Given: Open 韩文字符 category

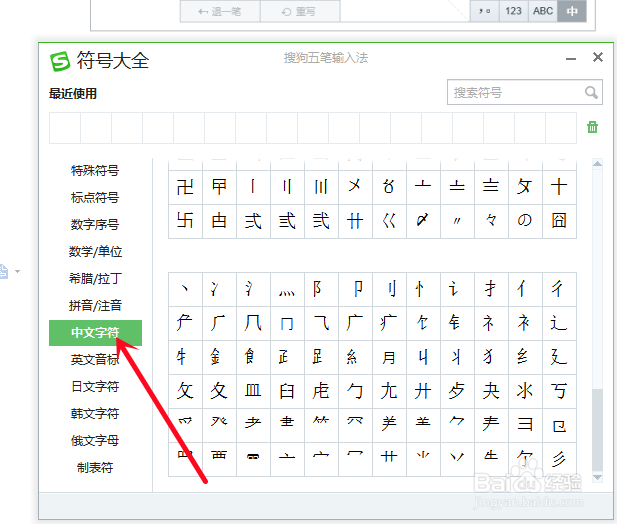Looking at the screenshot, I should coord(95,413).
